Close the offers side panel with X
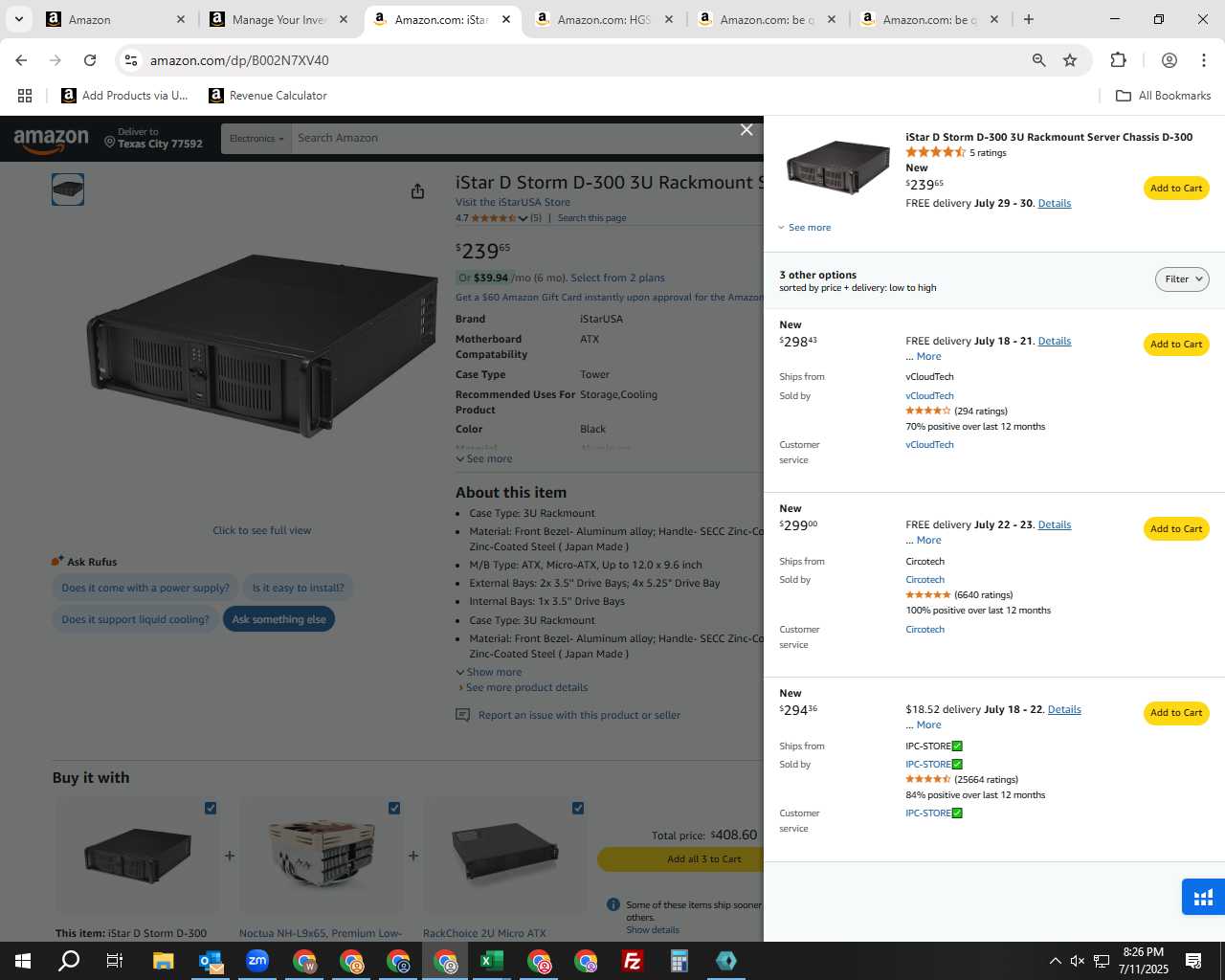 746,129
